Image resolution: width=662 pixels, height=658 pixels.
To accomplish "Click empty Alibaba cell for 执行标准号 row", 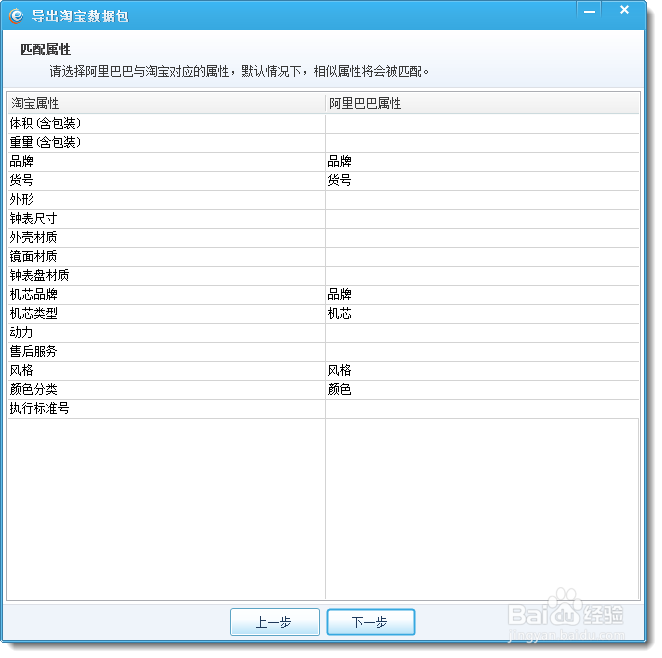I will (483, 409).
